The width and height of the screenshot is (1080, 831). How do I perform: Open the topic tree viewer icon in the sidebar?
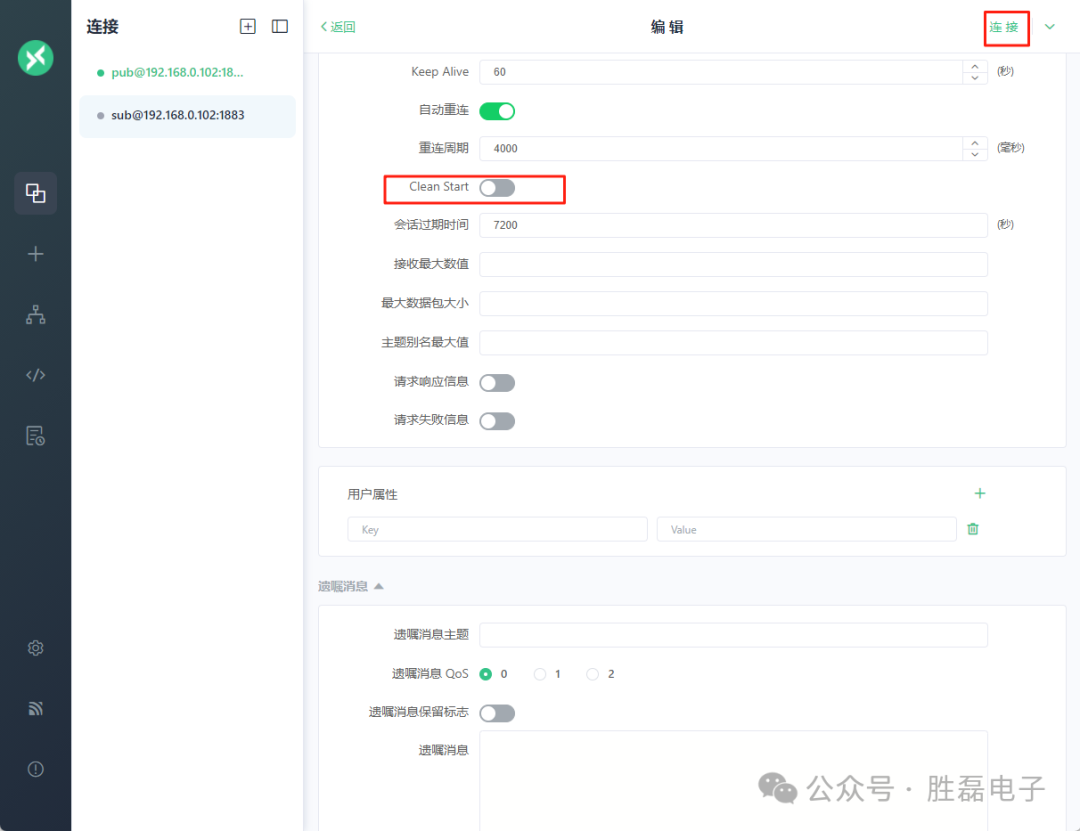coord(35,315)
